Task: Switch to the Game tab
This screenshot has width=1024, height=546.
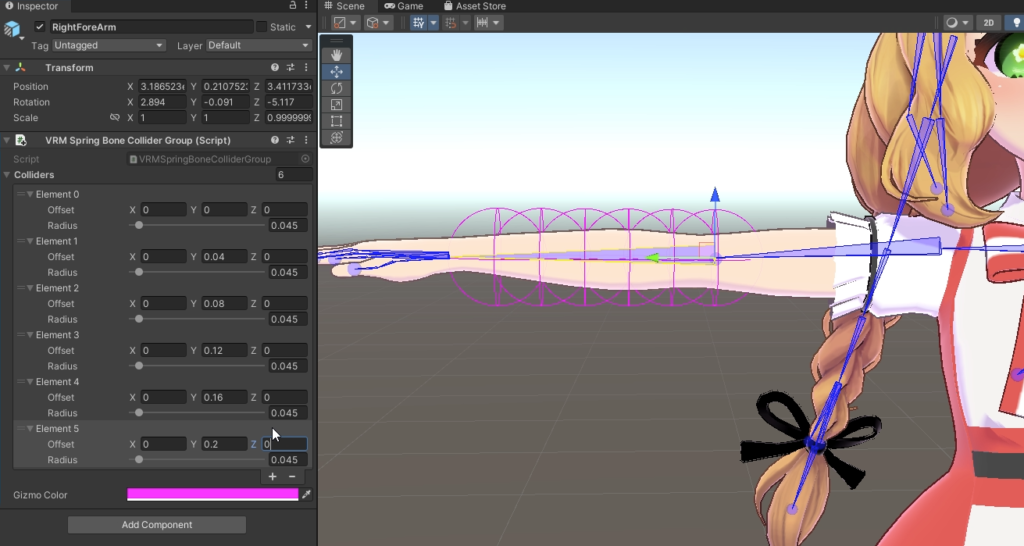Action: 404,6
